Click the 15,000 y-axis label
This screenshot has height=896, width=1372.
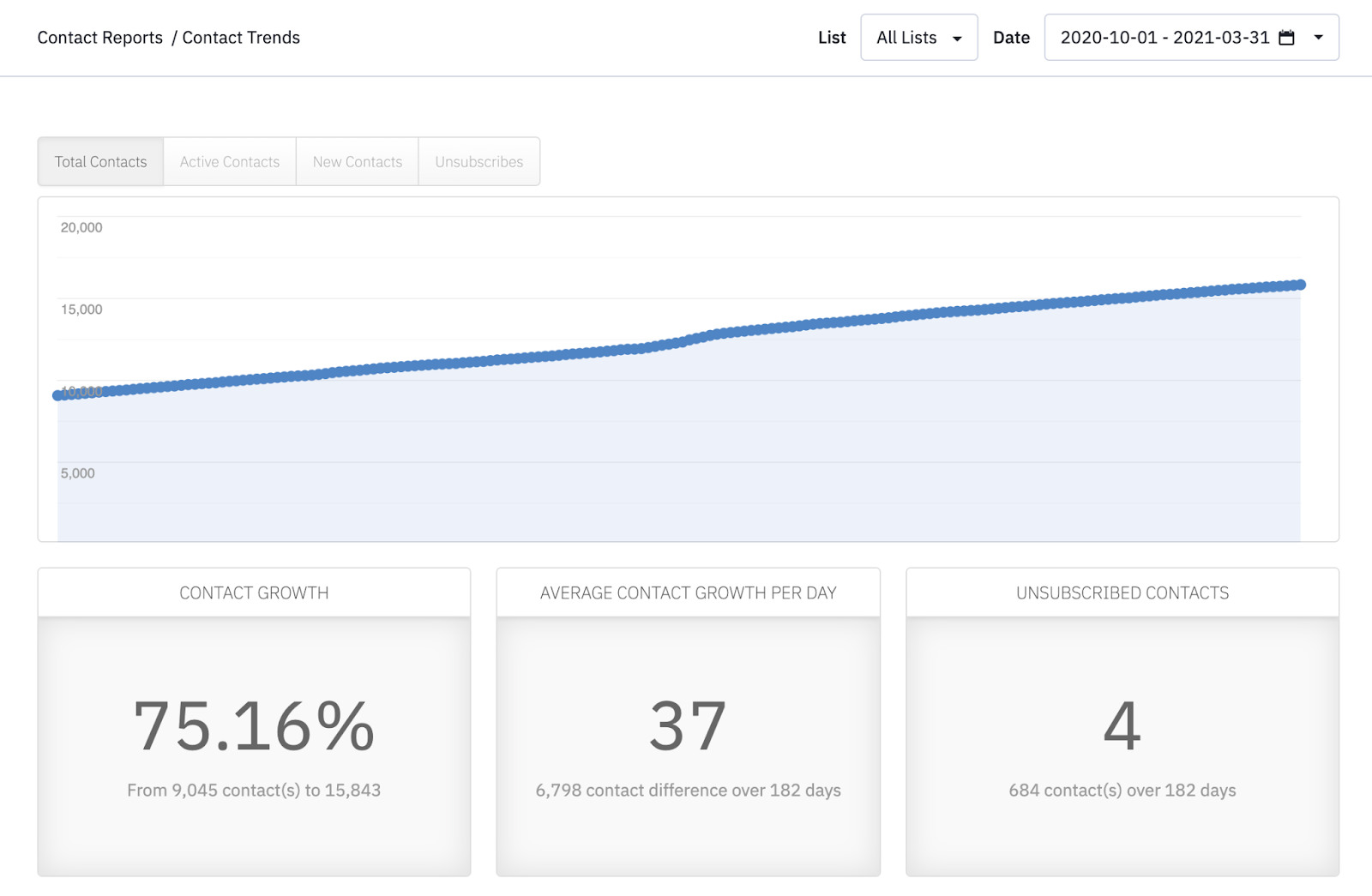pyautogui.click(x=81, y=310)
